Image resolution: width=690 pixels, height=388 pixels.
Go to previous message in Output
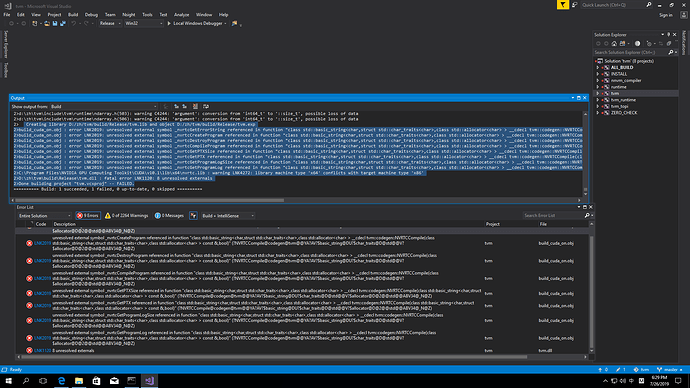point(176,106)
